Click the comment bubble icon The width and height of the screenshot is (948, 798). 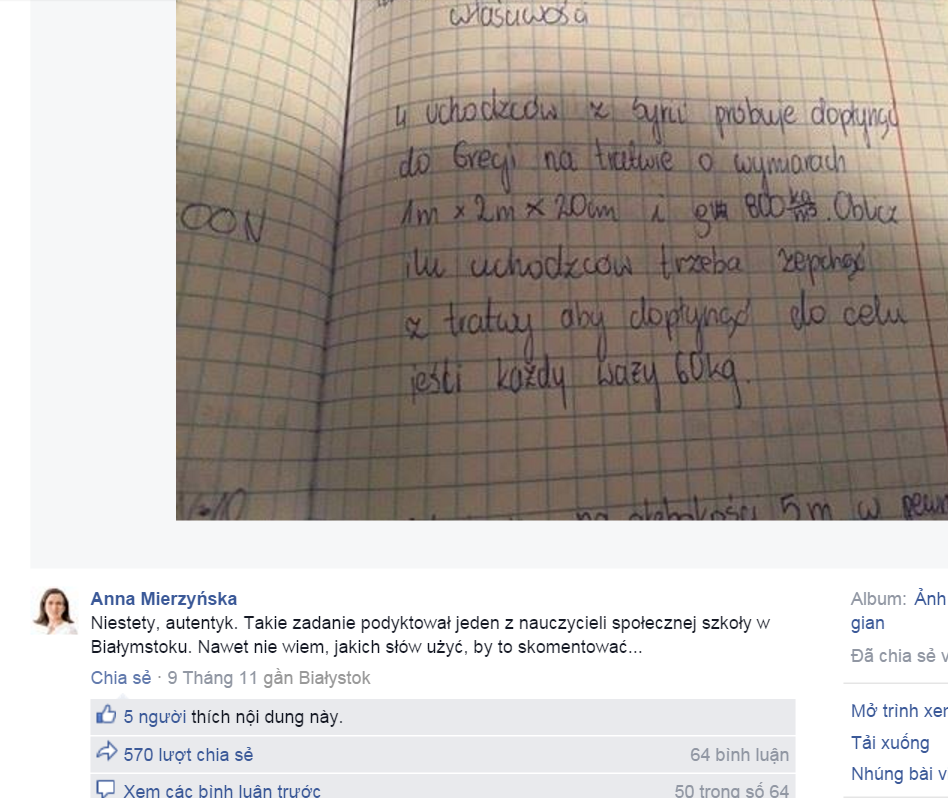click(106, 789)
